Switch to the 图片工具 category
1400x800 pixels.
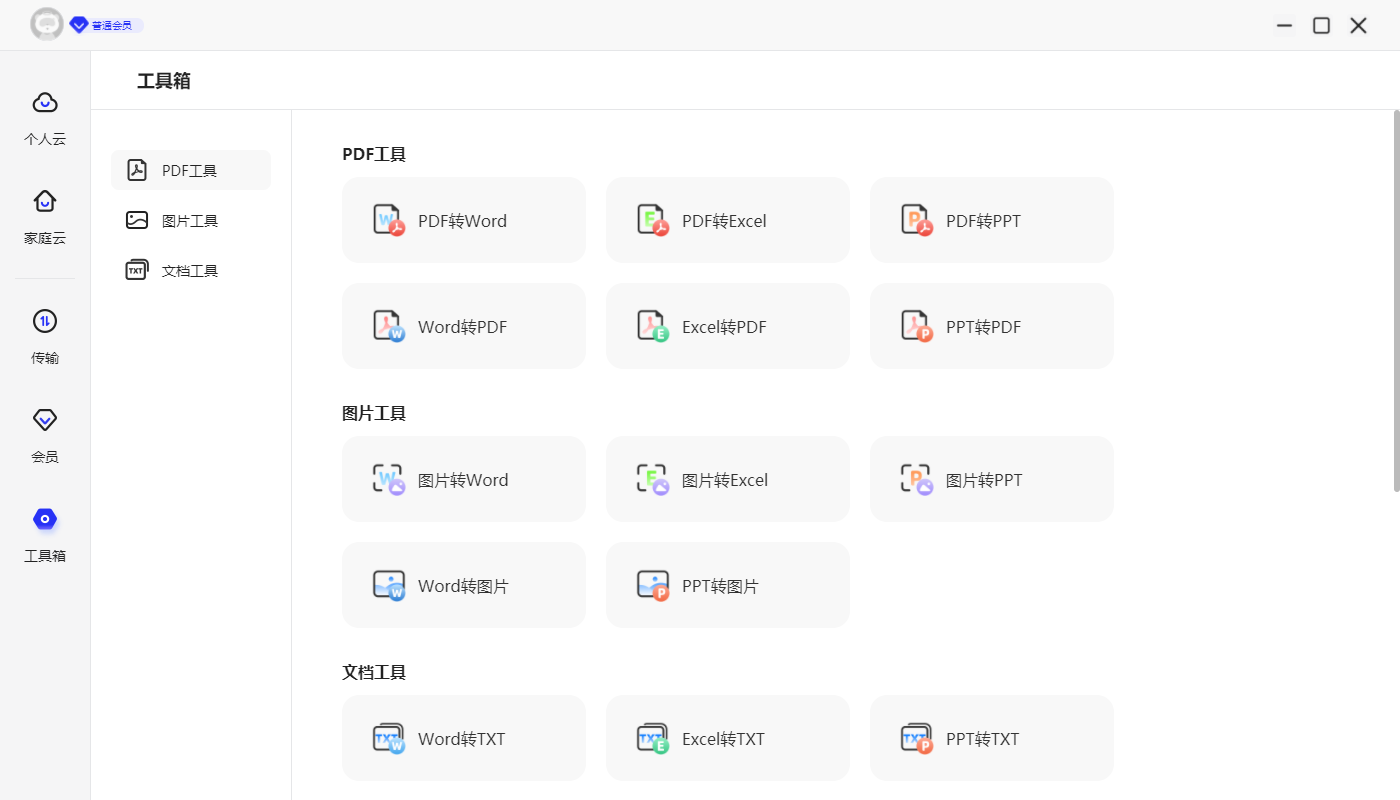tap(190, 220)
